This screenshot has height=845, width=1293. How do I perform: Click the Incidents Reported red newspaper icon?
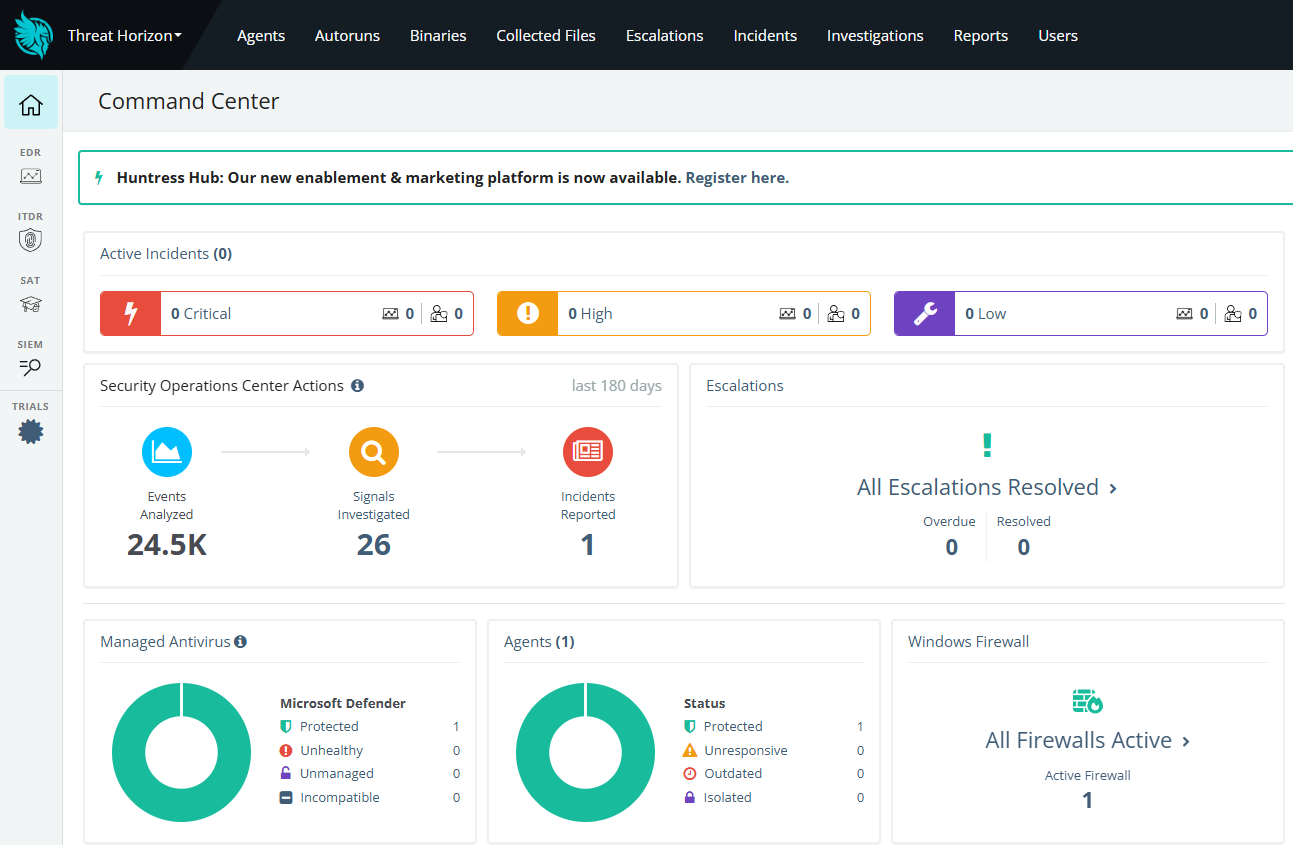588,452
